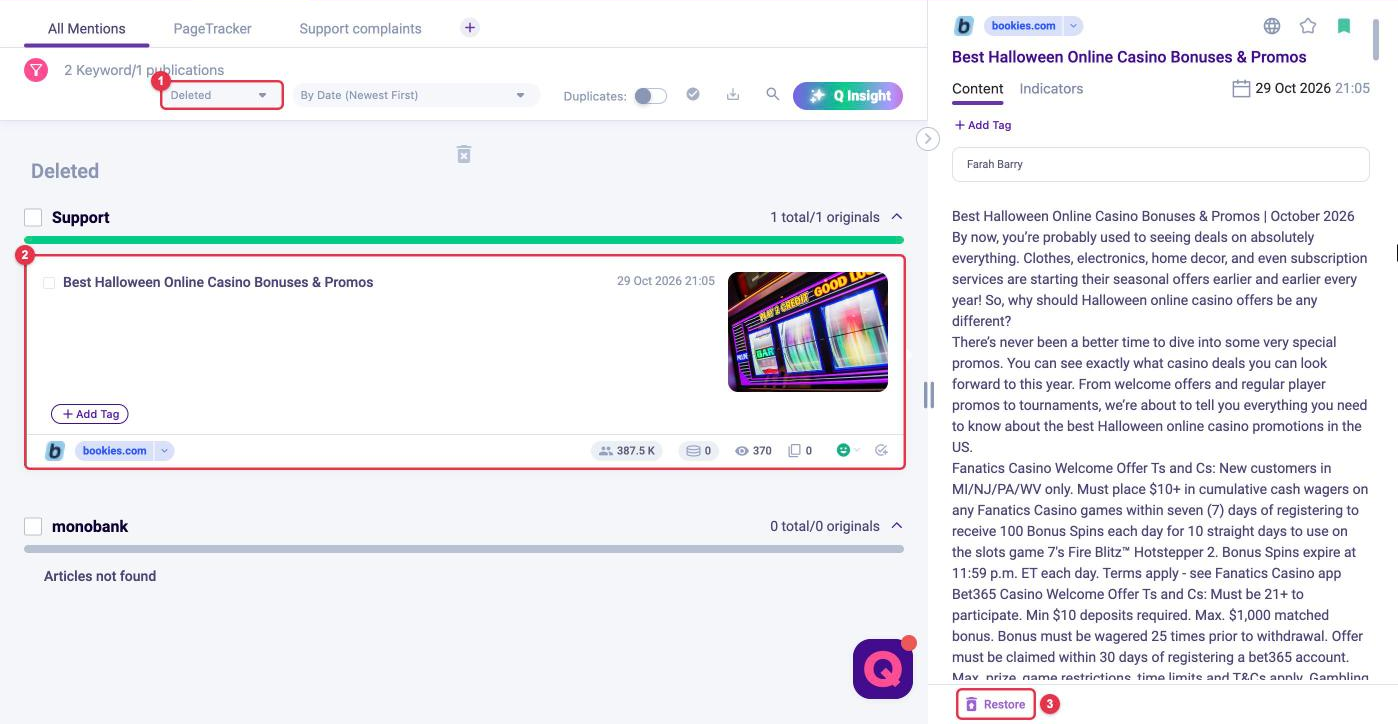Open the Support complaints tab
Screen dimensions: 1398x724
coord(360,29)
